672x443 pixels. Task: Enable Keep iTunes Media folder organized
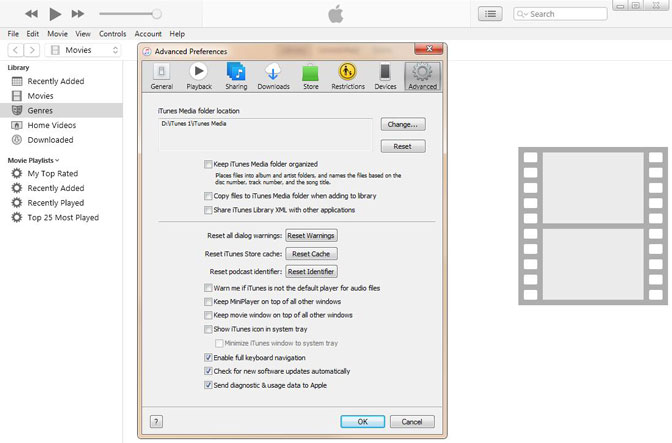208,164
